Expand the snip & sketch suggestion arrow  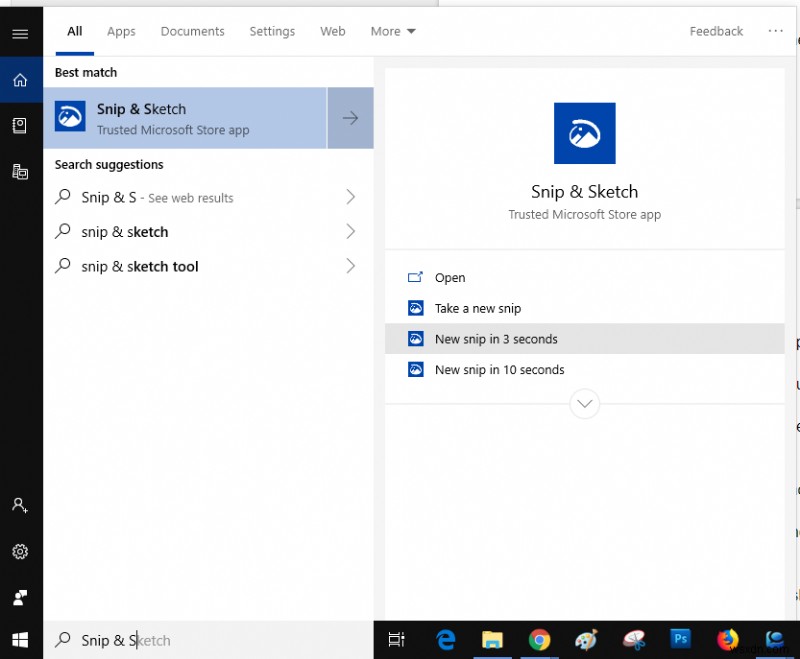[x=350, y=232]
